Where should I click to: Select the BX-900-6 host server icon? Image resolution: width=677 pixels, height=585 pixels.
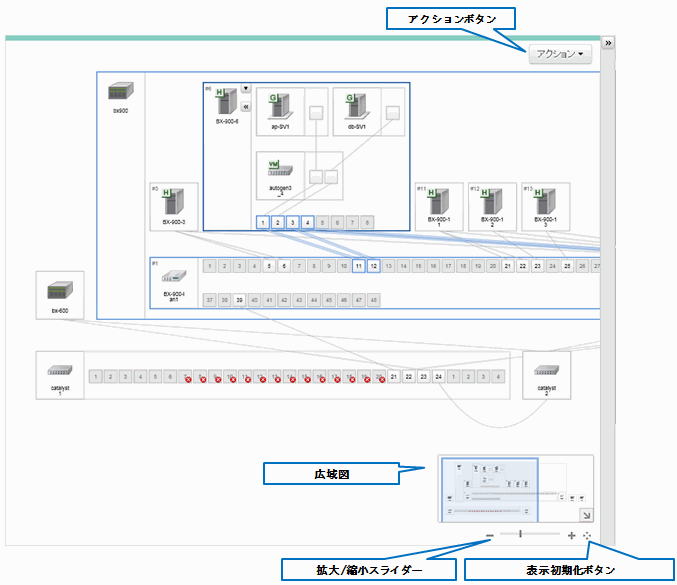pos(227,102)
